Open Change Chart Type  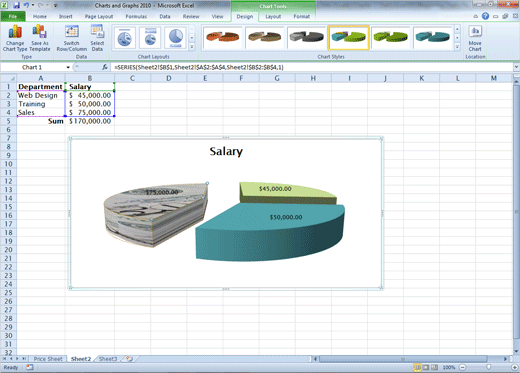[x=15, y=38]
